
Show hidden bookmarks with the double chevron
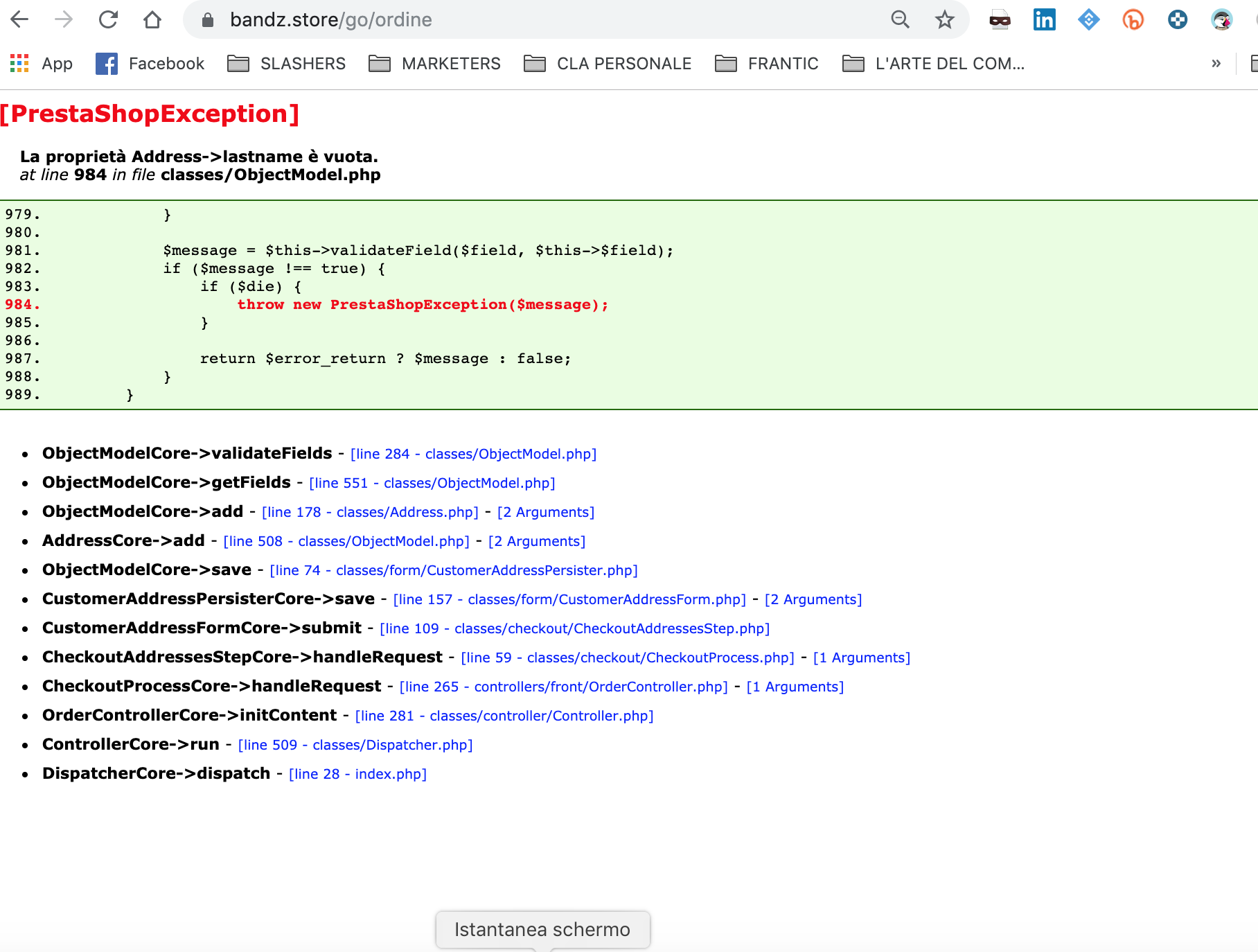coord(1216,64)
